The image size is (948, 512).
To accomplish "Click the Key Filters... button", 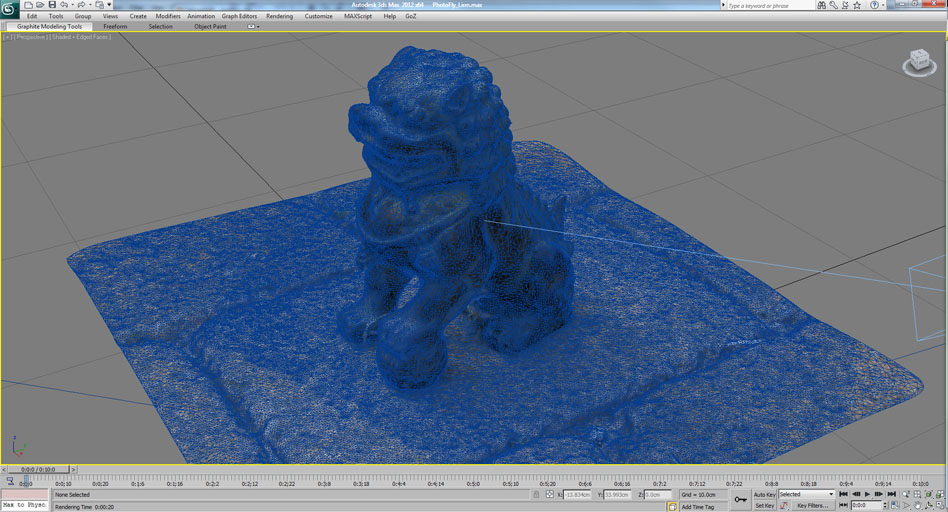I will point(812,505).
